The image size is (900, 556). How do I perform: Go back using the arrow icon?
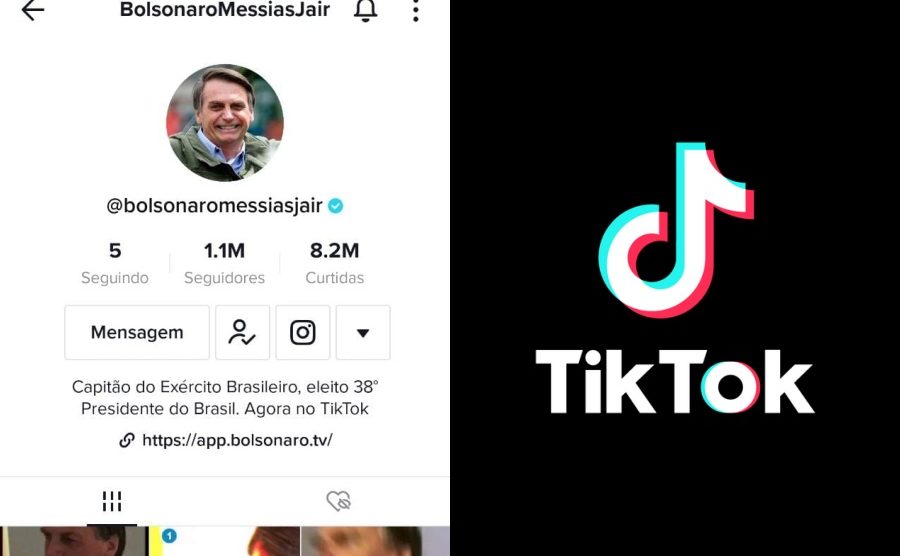[x=33, y=10]
